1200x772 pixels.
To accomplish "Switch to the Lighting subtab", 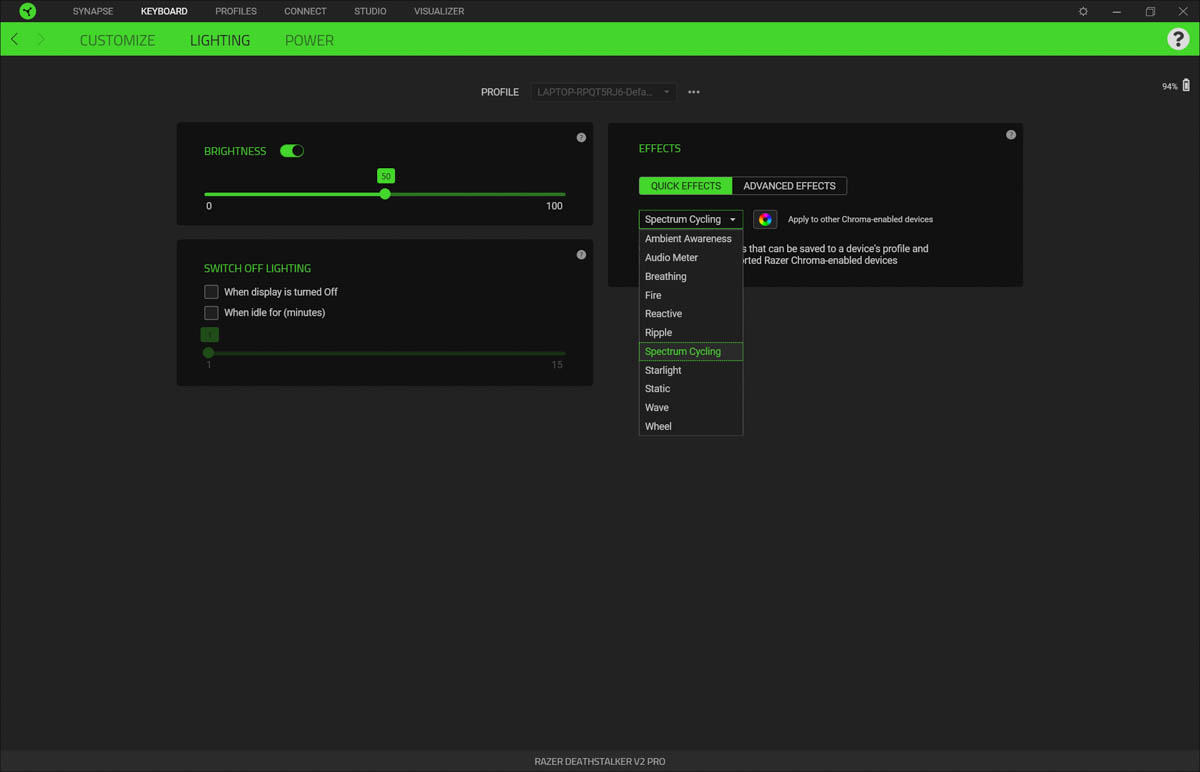I will tap(220, 40).
